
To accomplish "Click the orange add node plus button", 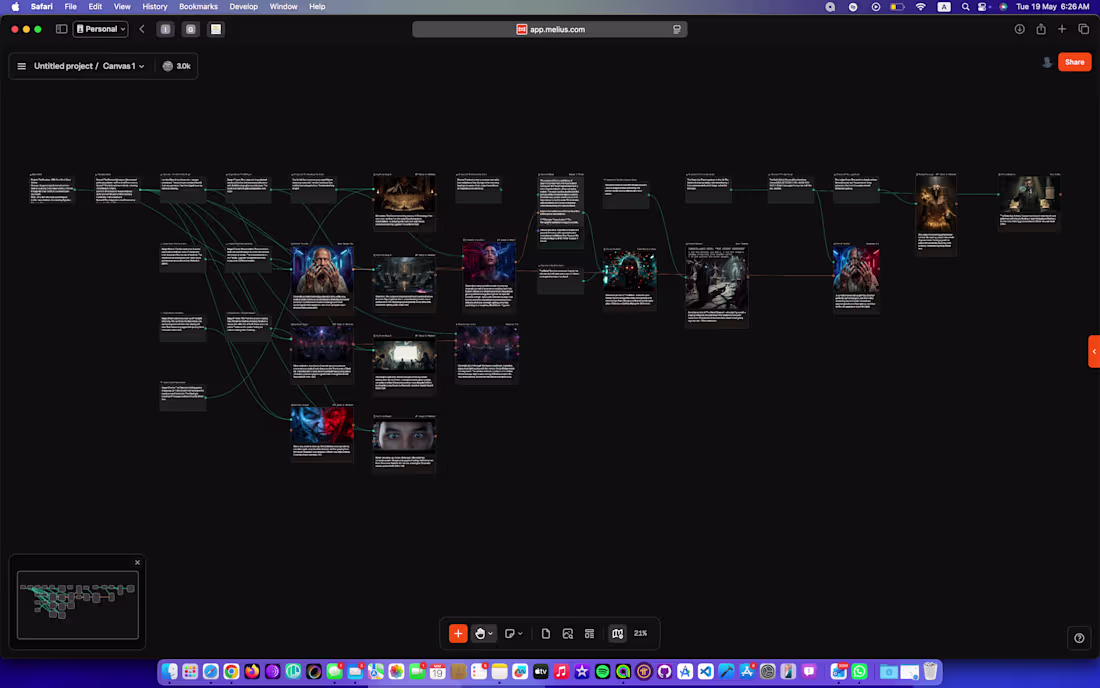I will click(457, 633).
